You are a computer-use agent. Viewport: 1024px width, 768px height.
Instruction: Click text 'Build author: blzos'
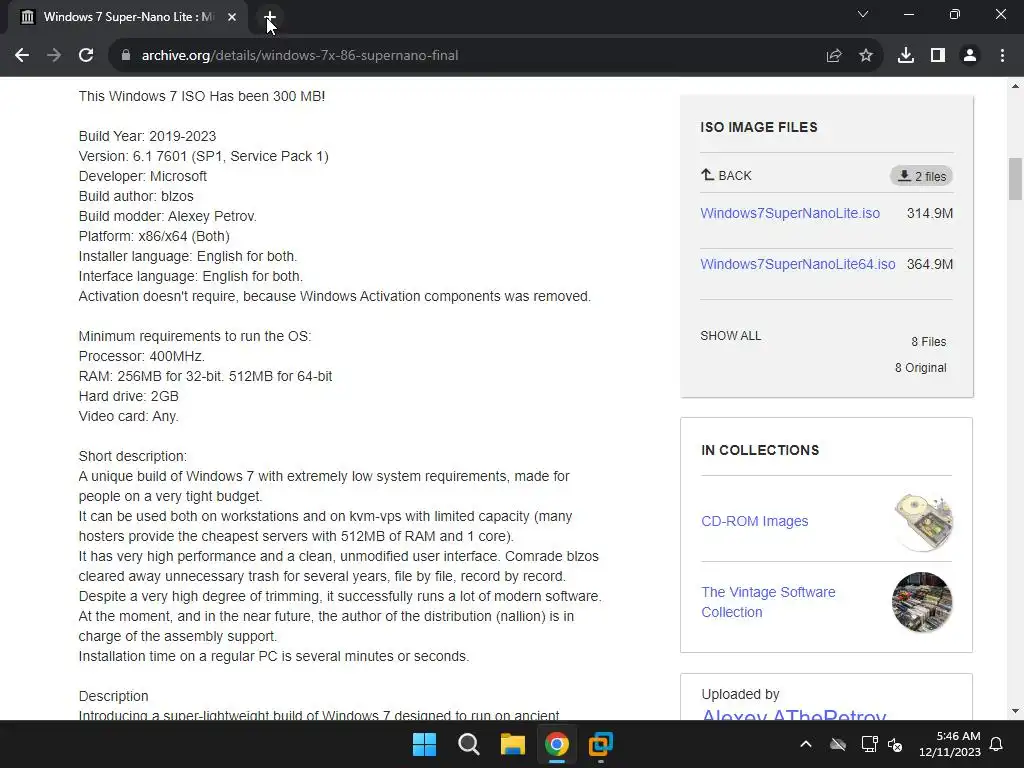coord(136,196)
